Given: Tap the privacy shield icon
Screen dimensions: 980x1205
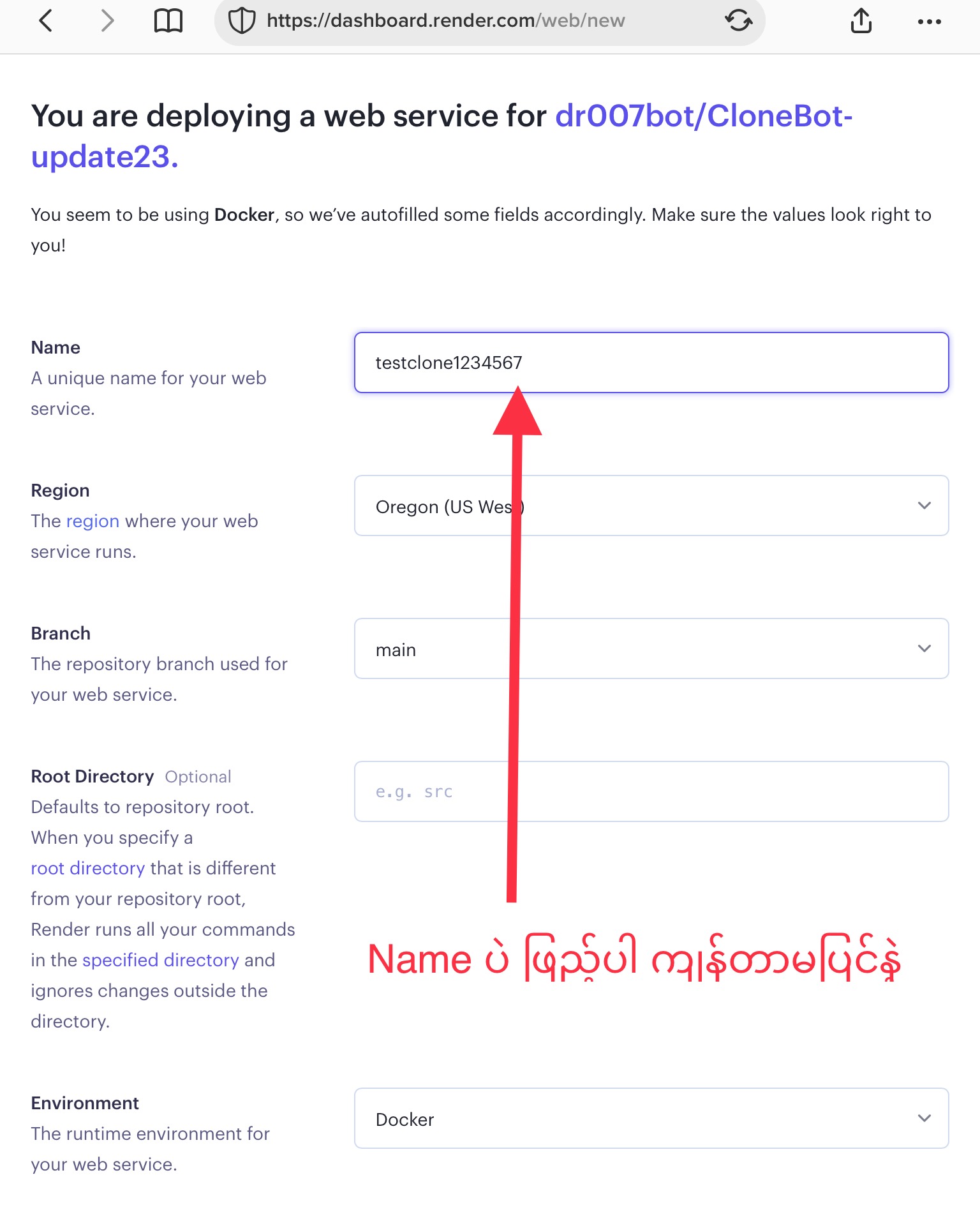Looking at the screenshot, I should (x=242, y=21).
